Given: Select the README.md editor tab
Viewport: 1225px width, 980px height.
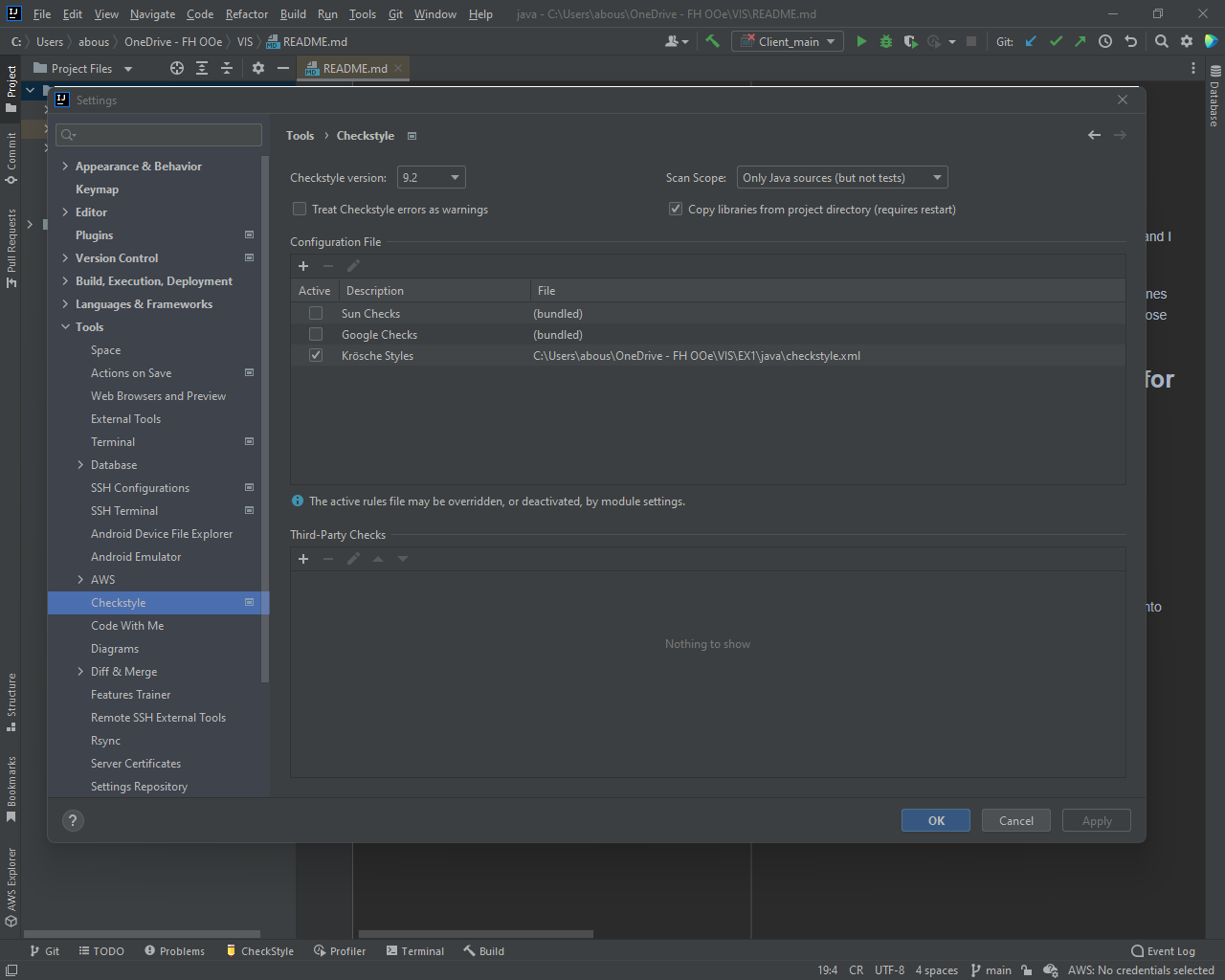Looking at the screenshot, I should [x=354, y=68].
